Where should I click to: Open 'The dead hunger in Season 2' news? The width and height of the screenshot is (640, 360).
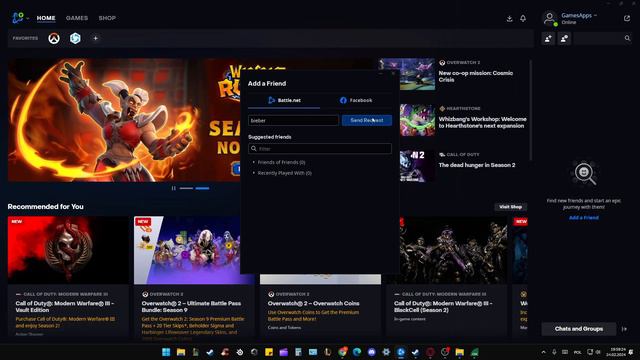477,165
